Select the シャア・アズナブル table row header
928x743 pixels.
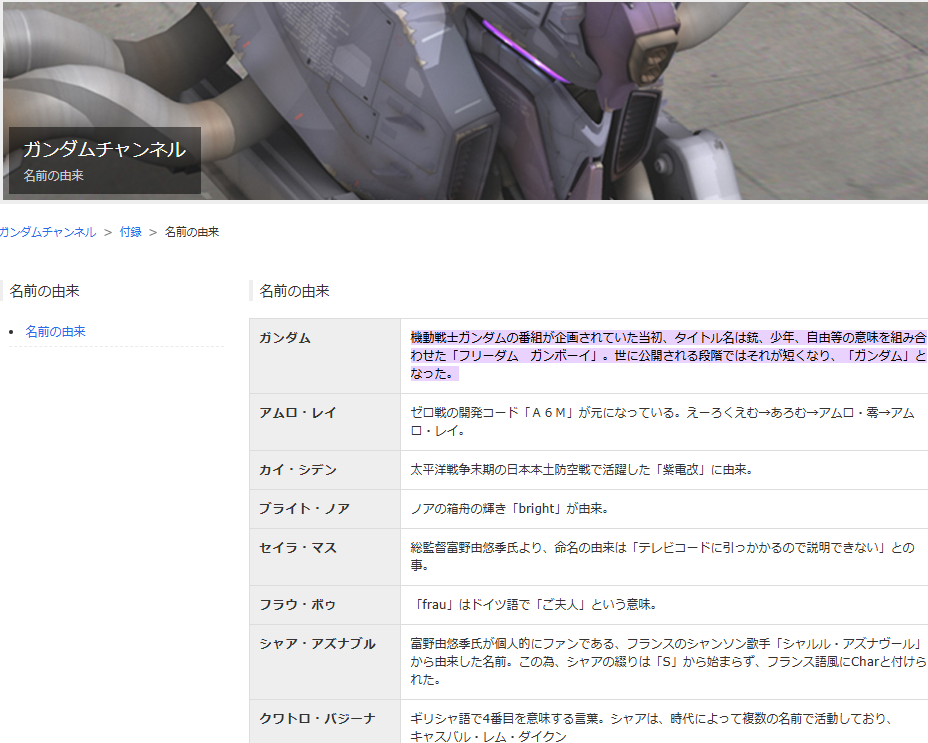[x=325, y=662]
